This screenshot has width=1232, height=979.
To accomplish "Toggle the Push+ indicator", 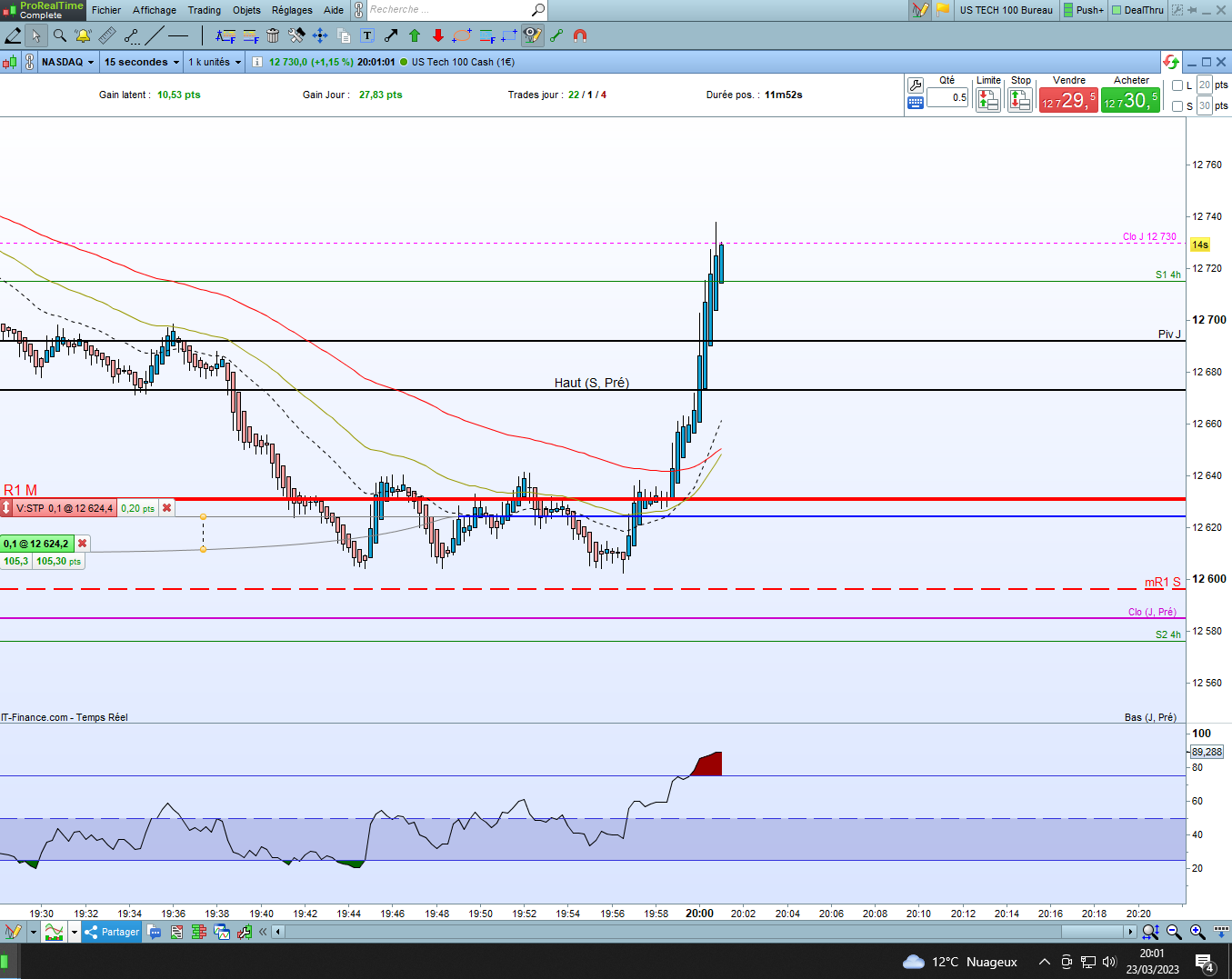I will click(1082, 10).
